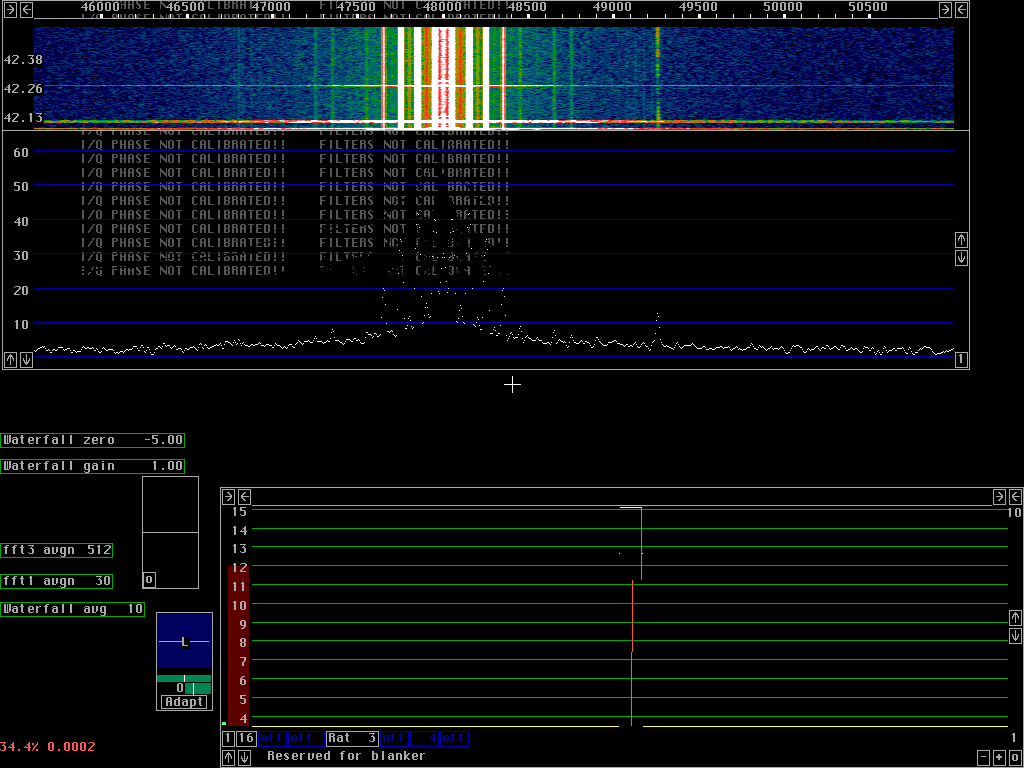Click down arrow on high-resolution graph right edge
This screenshot has width=1024, height=768.
point(1015,635)
